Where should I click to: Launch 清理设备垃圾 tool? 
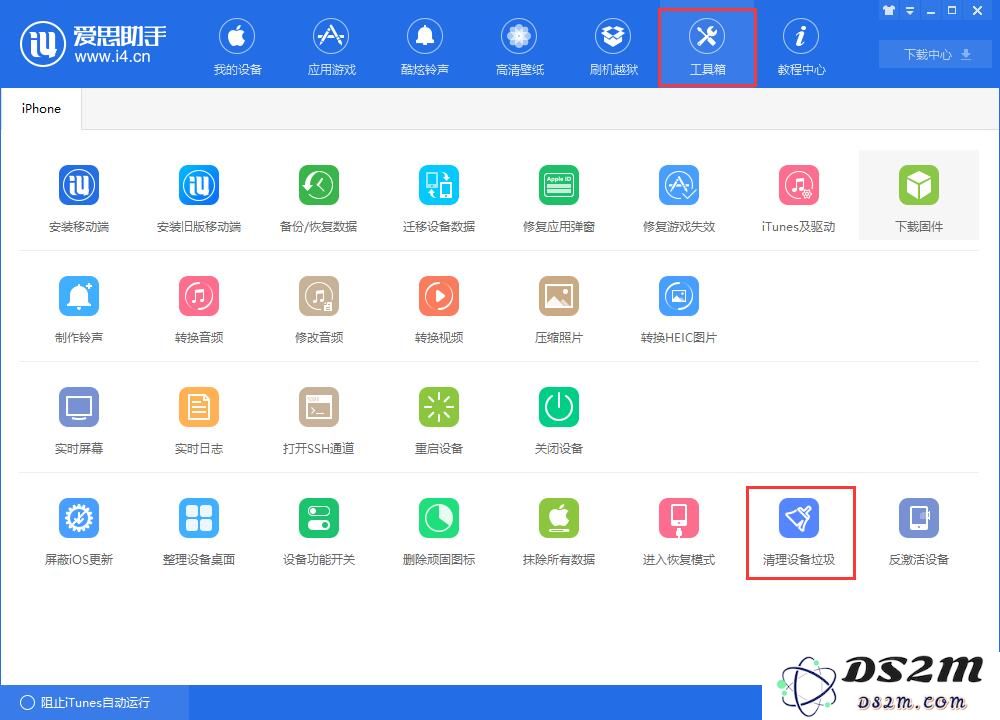point(799,531)
